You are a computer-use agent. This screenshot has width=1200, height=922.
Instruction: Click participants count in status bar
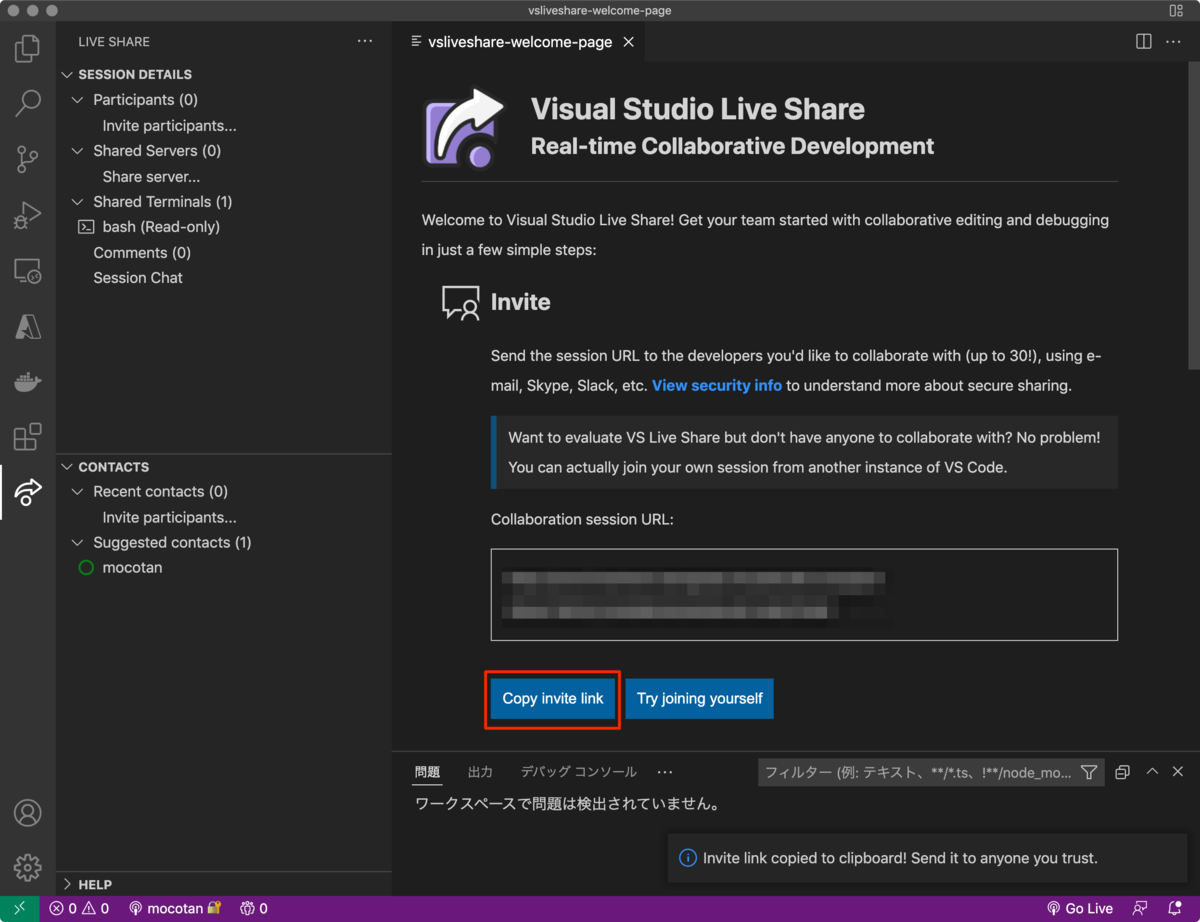click(x=254, y=909)
